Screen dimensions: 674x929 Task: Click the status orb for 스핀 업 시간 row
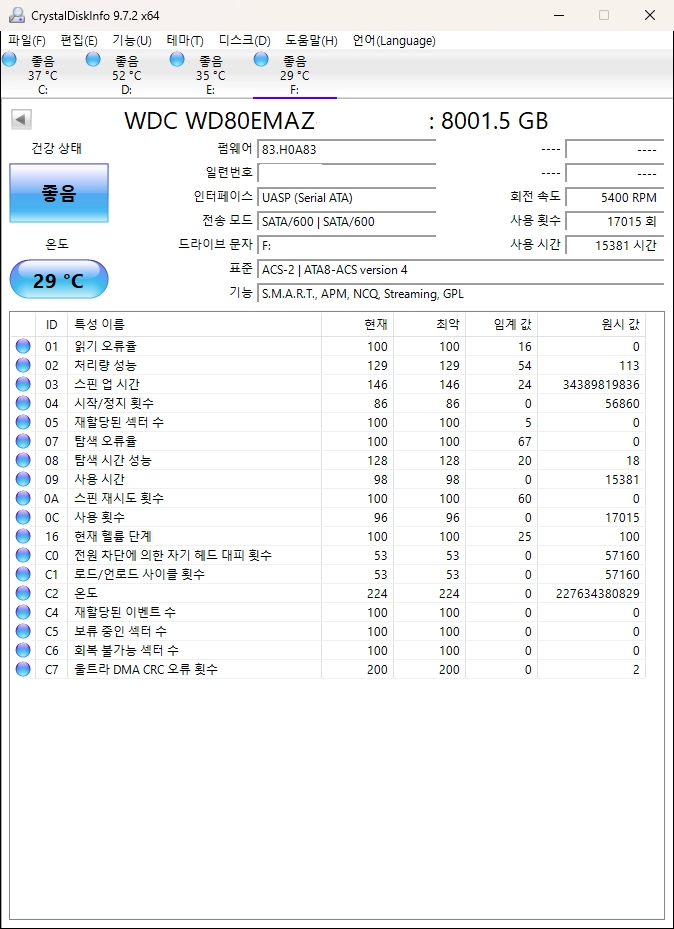click(x=23, y=384)
